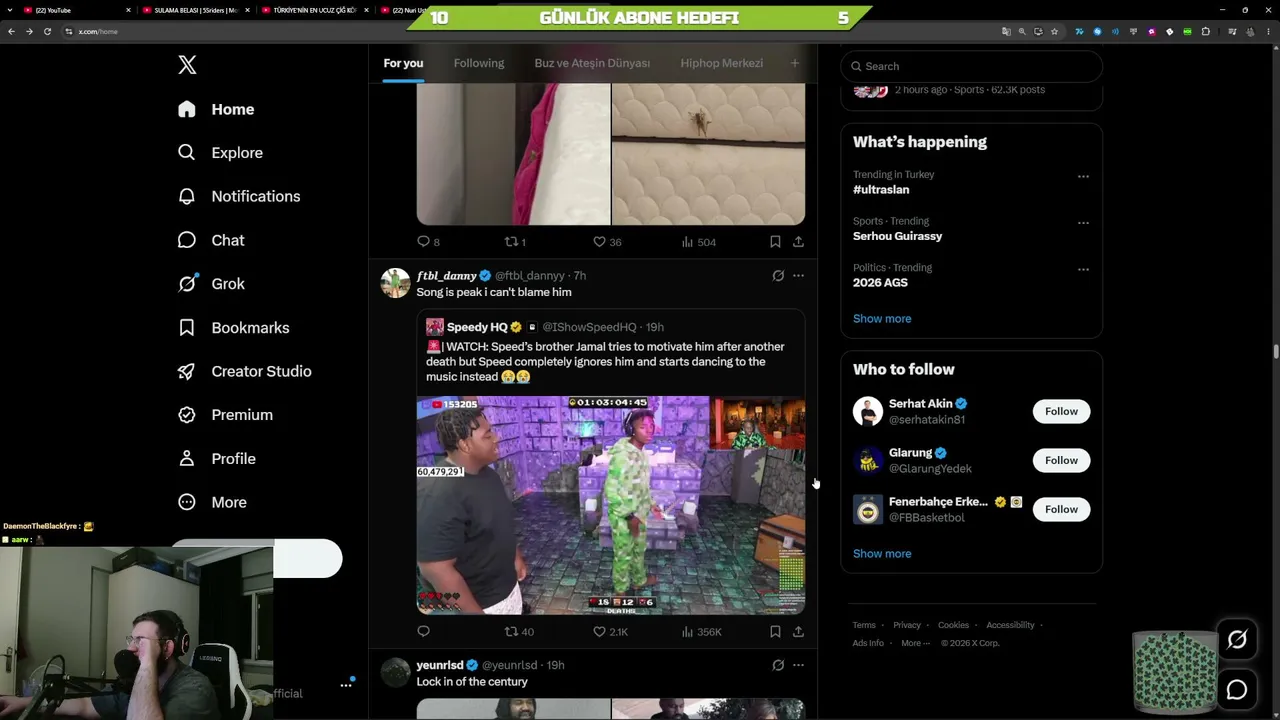Repost the post with 40 reposts
Viewport: 1280px width, 720px height.
519,632
